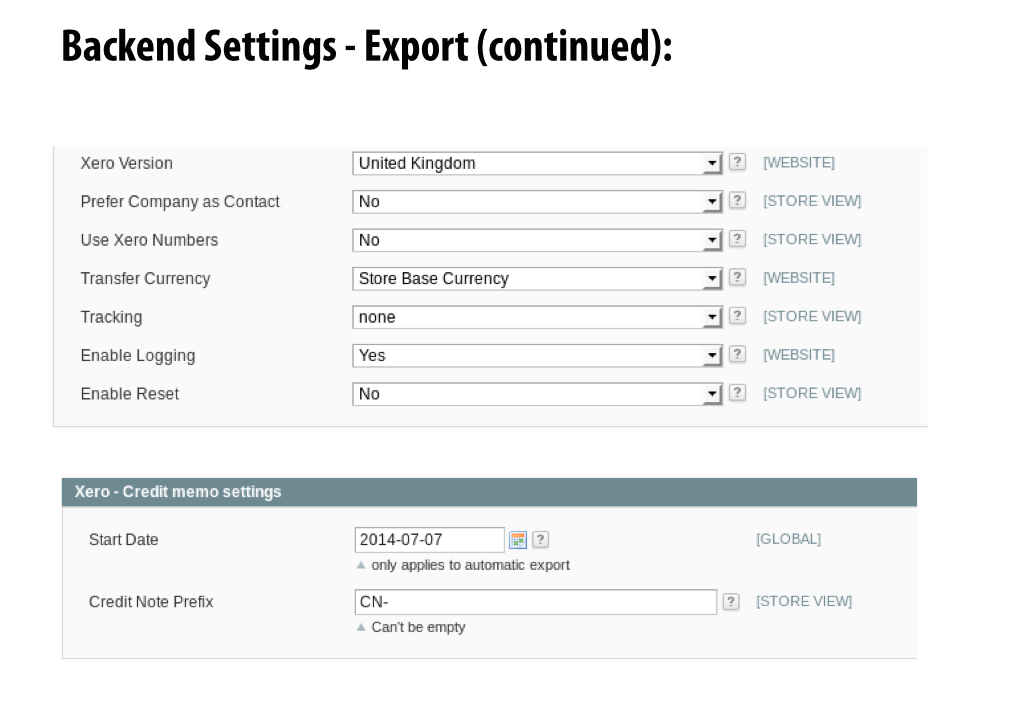The height and width of the screenshot is (718, 1016).
Task: Click help icon for Credit Note Prefix
Action: [732, 602]
